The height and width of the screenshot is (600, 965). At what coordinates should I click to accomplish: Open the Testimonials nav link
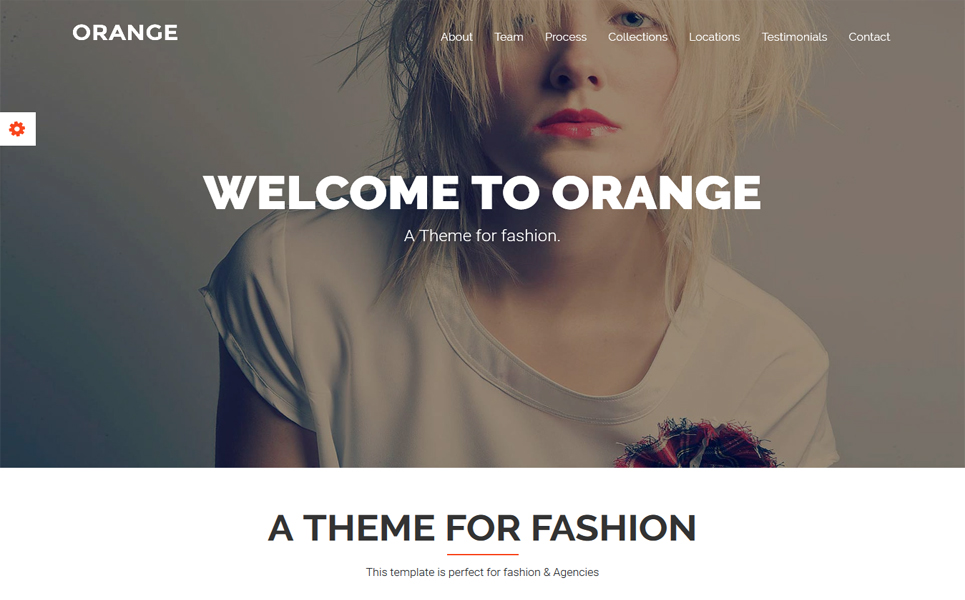point(794,37)
